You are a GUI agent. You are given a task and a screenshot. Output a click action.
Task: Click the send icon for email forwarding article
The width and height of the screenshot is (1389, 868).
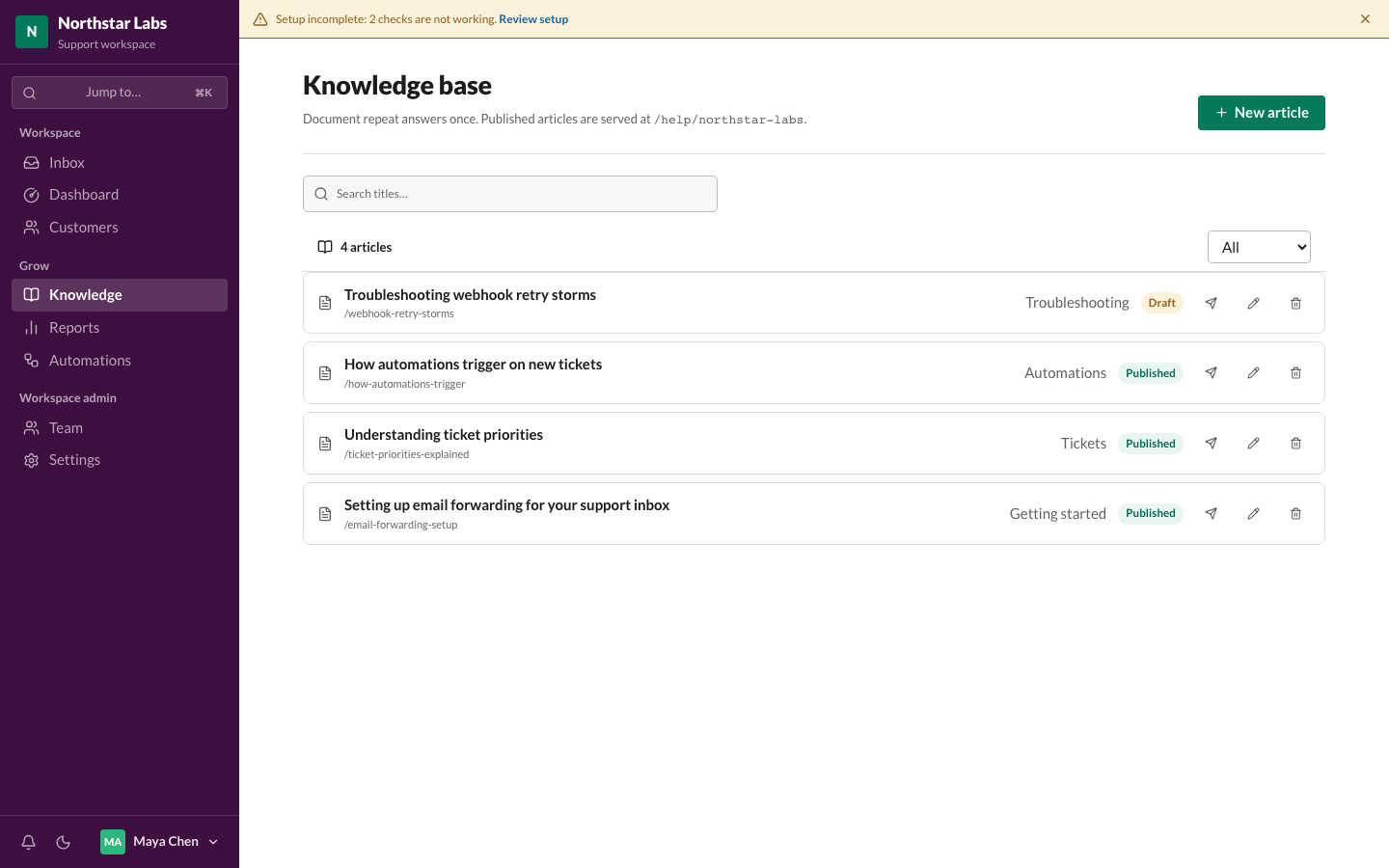coord(1211,514)
